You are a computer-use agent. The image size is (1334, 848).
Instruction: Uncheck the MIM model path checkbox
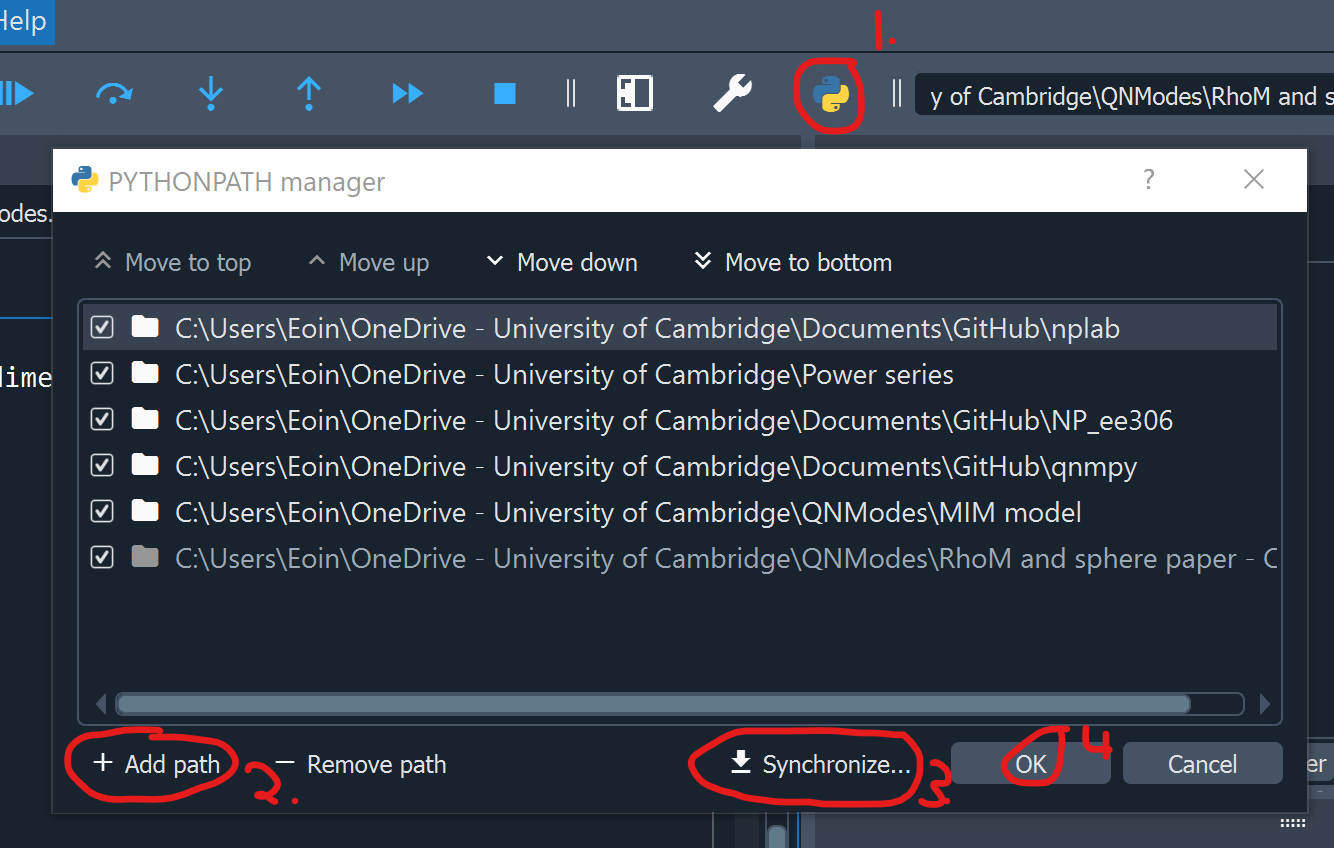[x=102, y=511]
